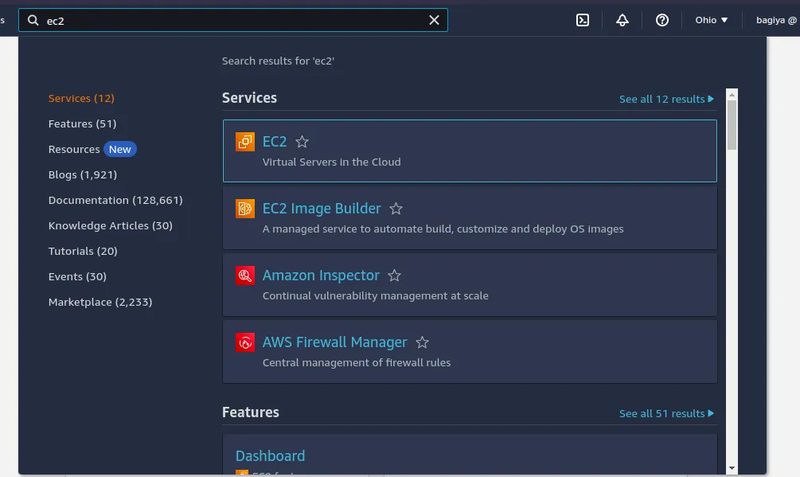Open the Dashboard feature link
Screen dimensions: 800x477
[x=270, y=456]
